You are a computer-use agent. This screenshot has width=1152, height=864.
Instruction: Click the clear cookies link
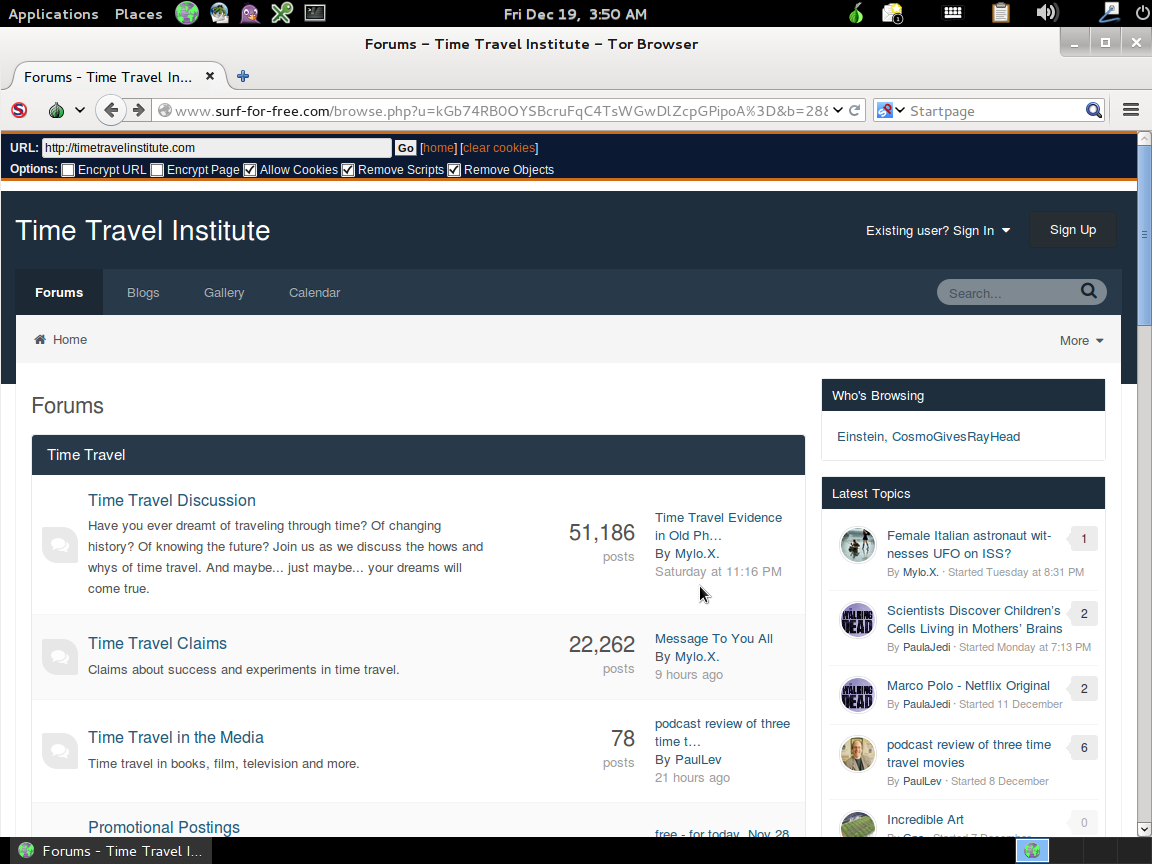point(499,148)
